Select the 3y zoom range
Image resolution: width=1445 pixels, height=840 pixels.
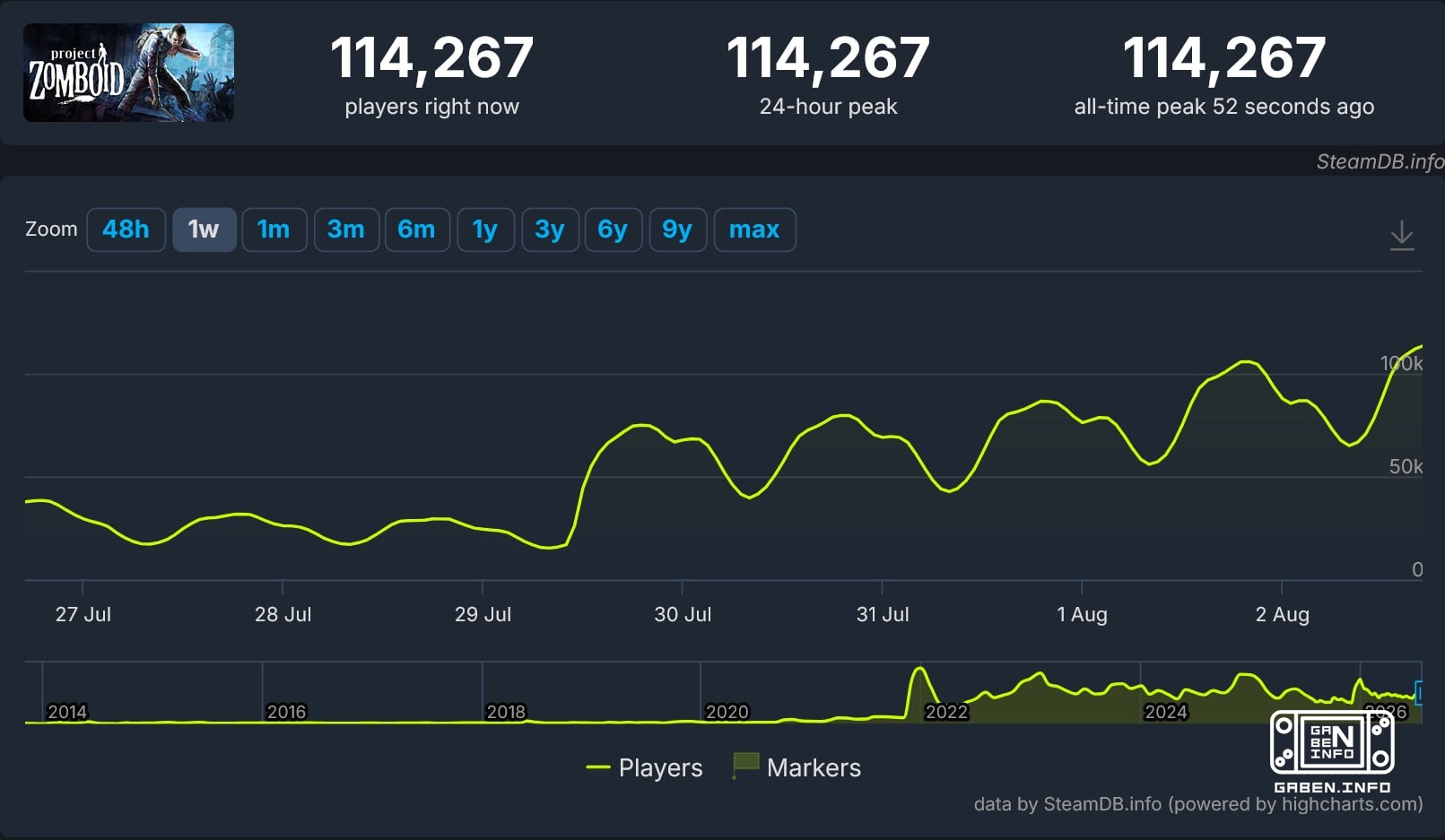pyautogui.click(x=550, y=229)
